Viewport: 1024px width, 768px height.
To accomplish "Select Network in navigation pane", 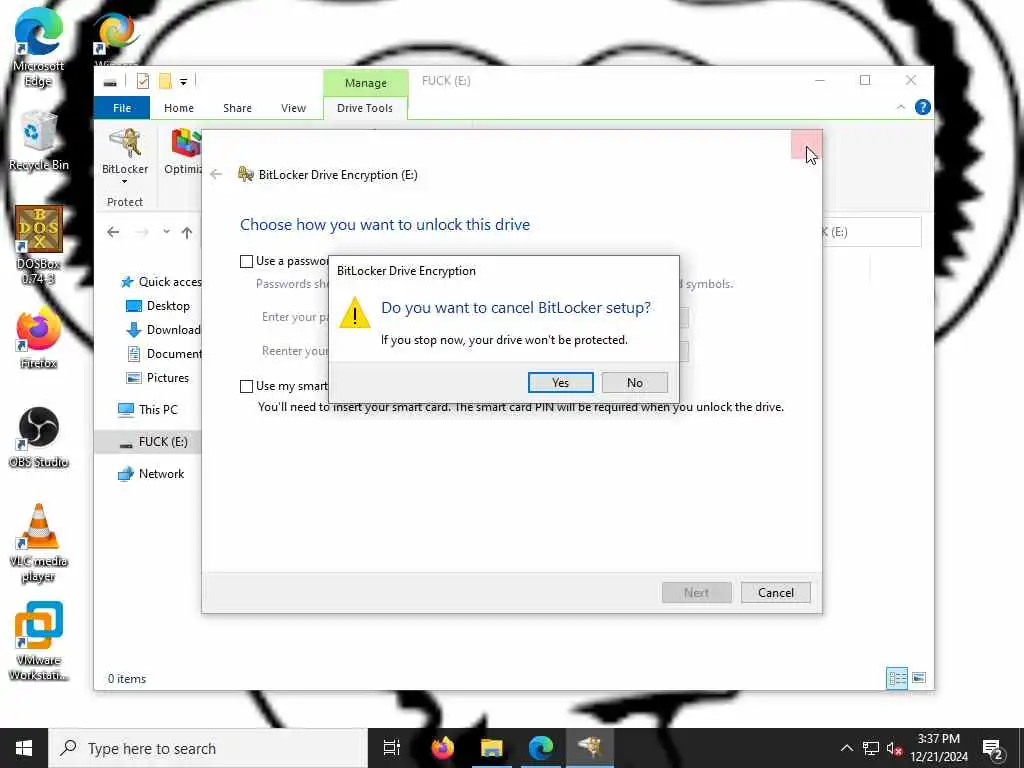I will [x=151, y=474].
